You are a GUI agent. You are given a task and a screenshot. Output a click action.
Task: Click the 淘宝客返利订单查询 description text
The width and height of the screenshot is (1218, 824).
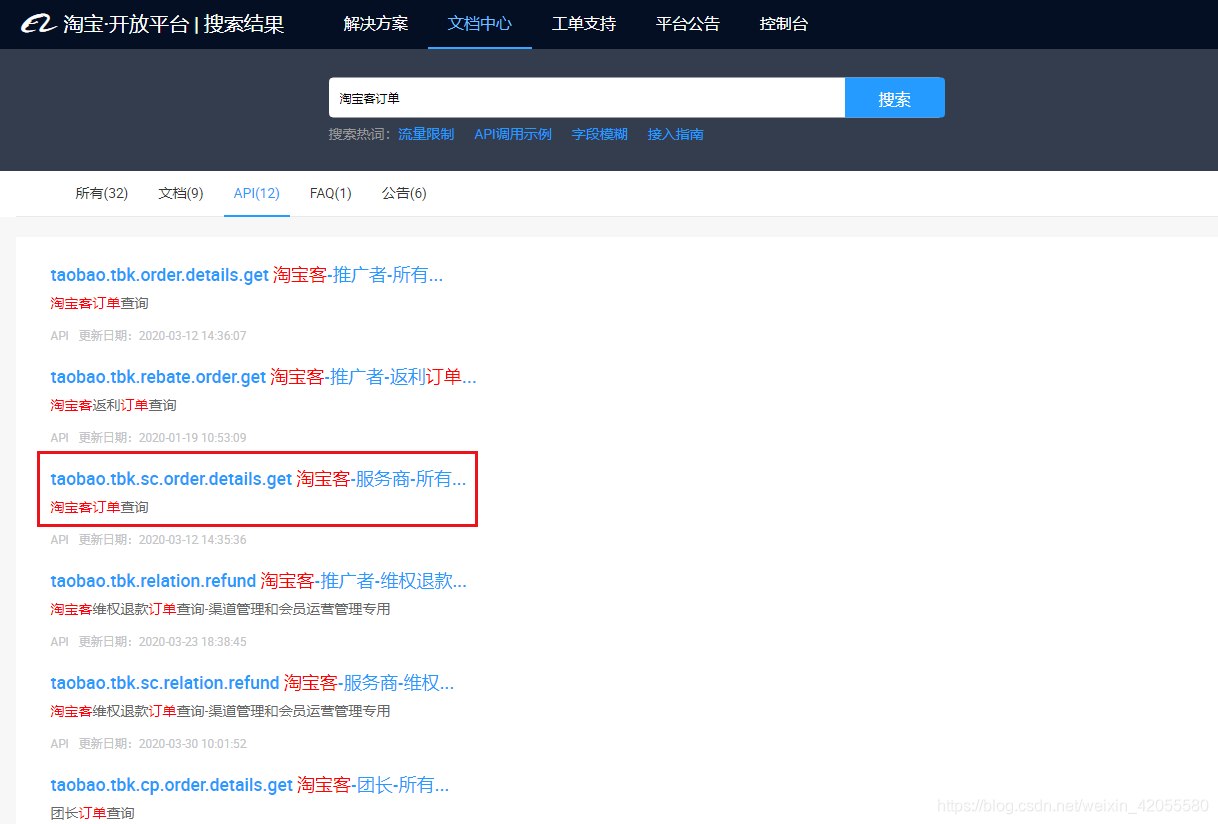113,405
